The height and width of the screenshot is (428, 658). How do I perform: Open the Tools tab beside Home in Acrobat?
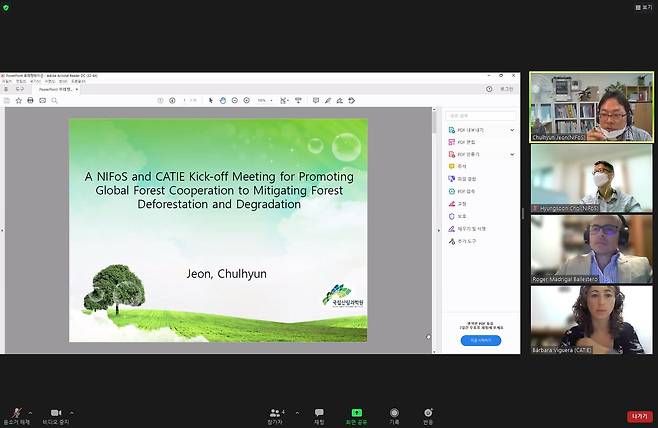click(20, 89)
